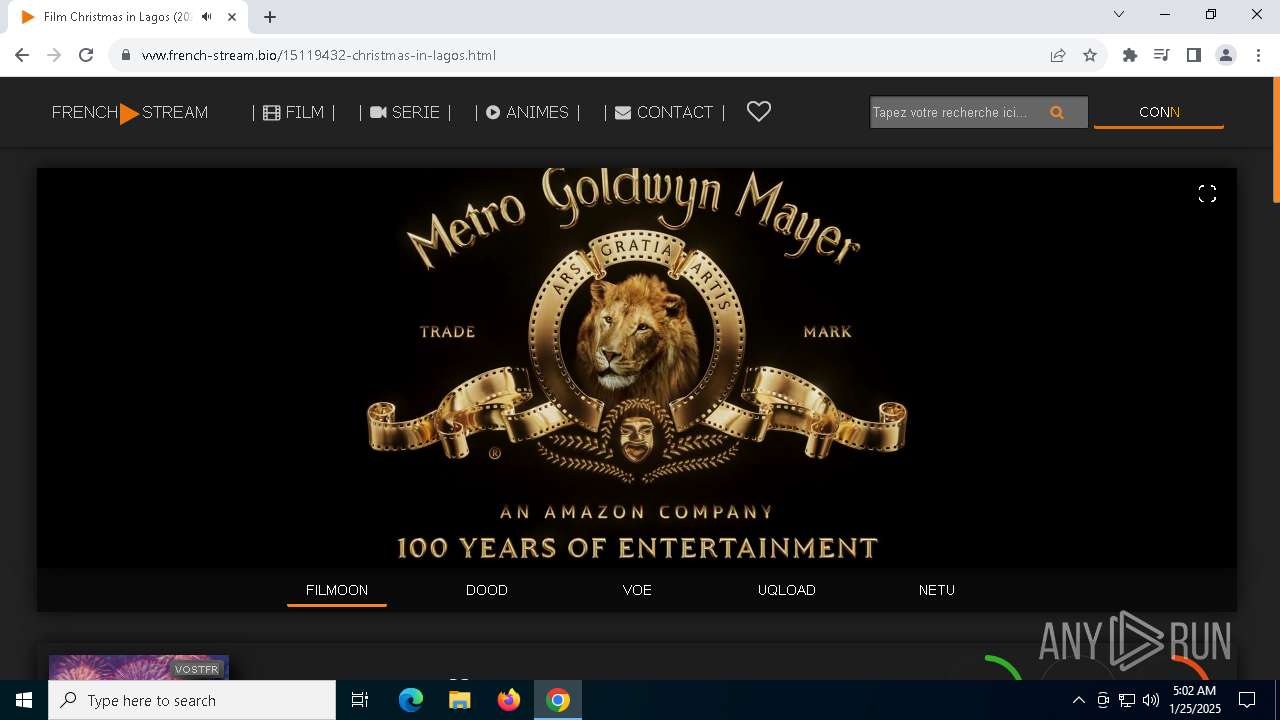
Task: Go forward in browser history
Action: [x=54, y=55]
